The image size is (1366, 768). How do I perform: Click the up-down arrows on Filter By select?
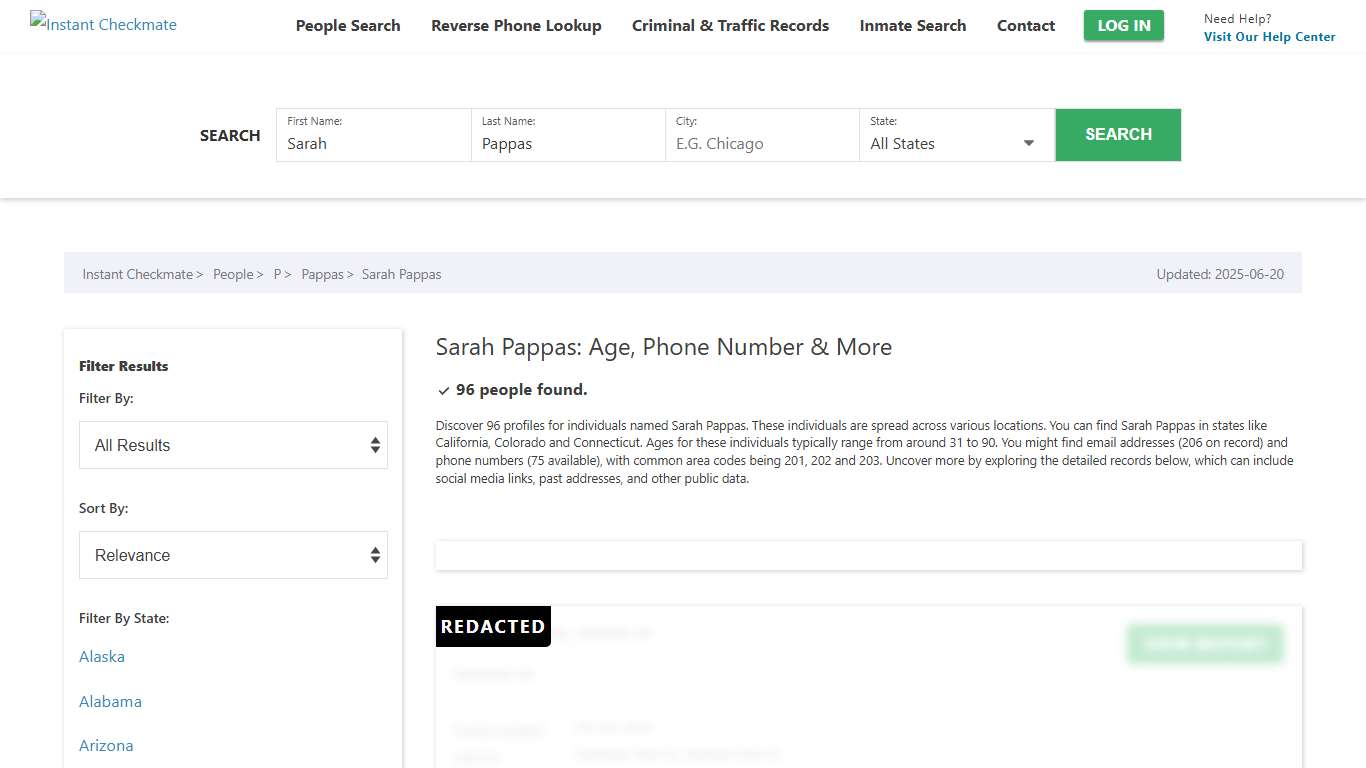pyautogui.click(x=375, y=445)
